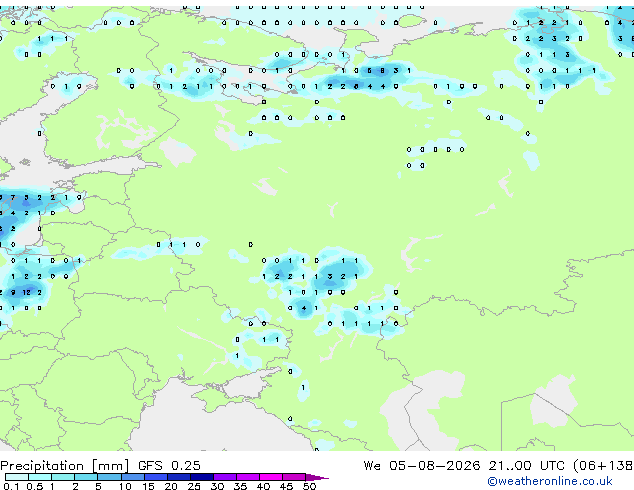The image size is (634, 490).
Task: Click the '30' legend scale label
Action: tap(217, 486)
